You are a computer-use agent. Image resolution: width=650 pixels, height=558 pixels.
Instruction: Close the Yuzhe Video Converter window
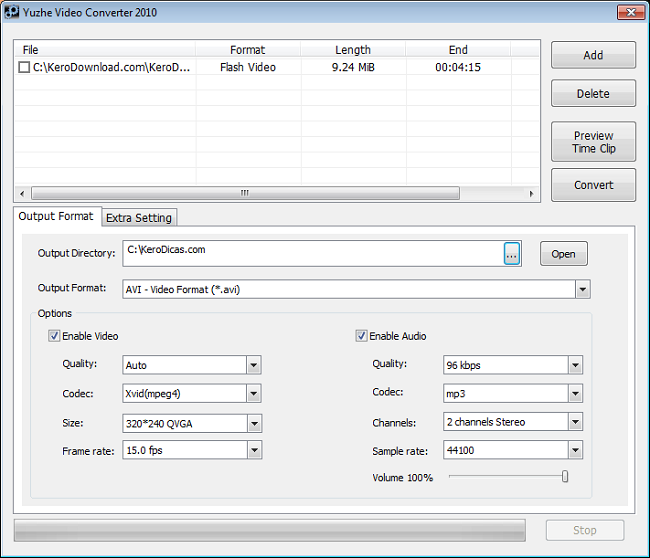click(x=631, y=12)
